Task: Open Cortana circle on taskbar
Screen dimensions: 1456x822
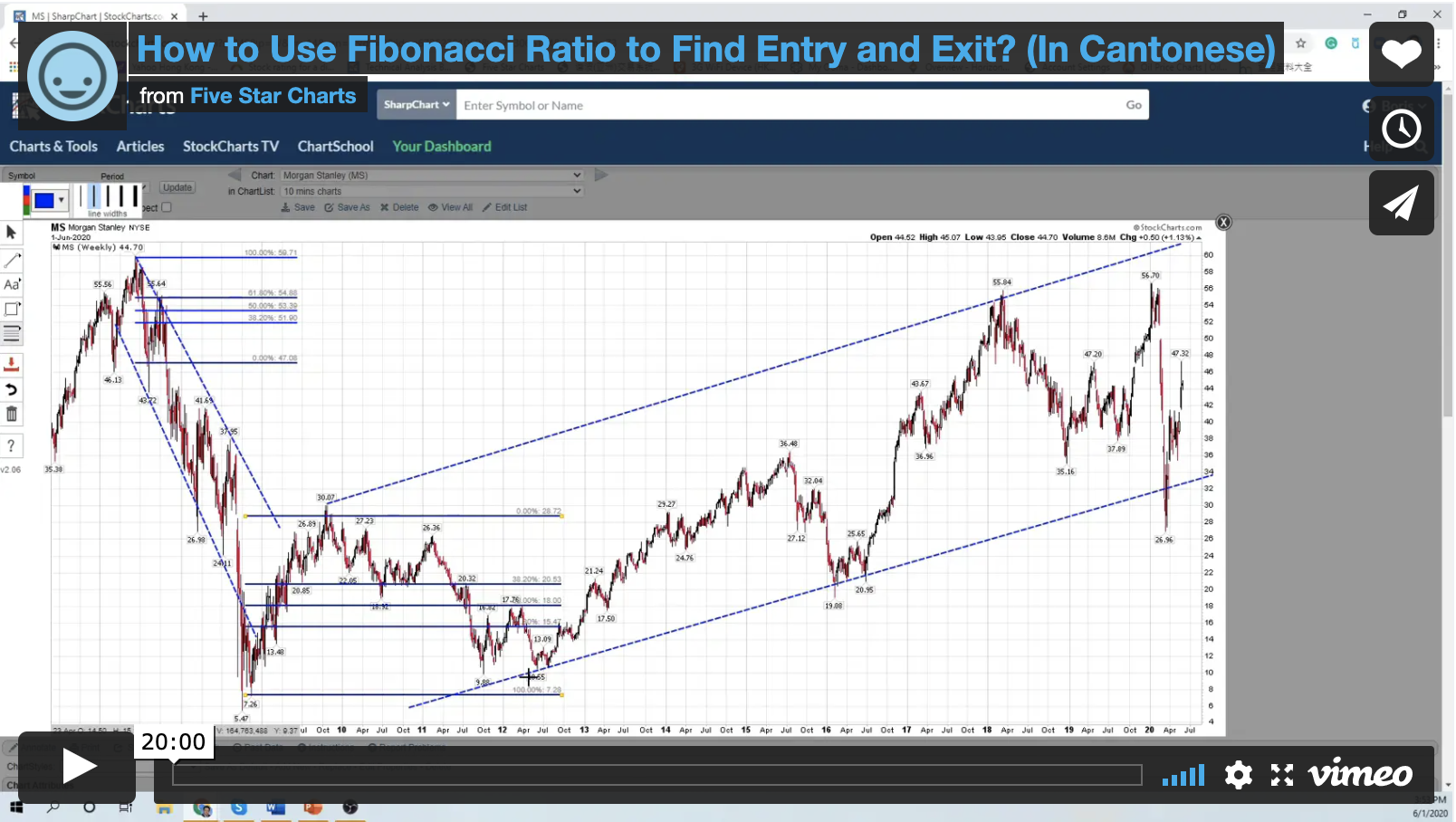Action: click(89, 808)
